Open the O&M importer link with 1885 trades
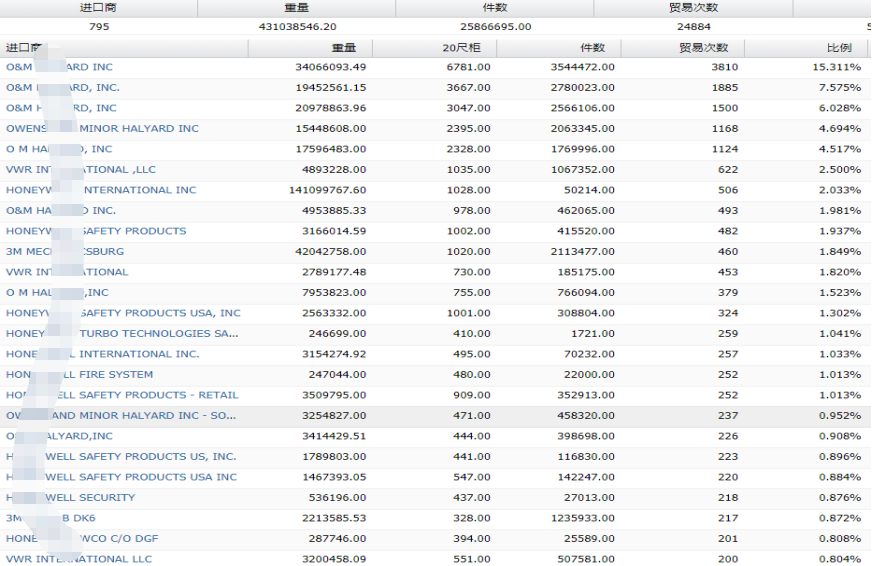Image resolution: width=872 pixels, height=566 pixels. point(63,87)
